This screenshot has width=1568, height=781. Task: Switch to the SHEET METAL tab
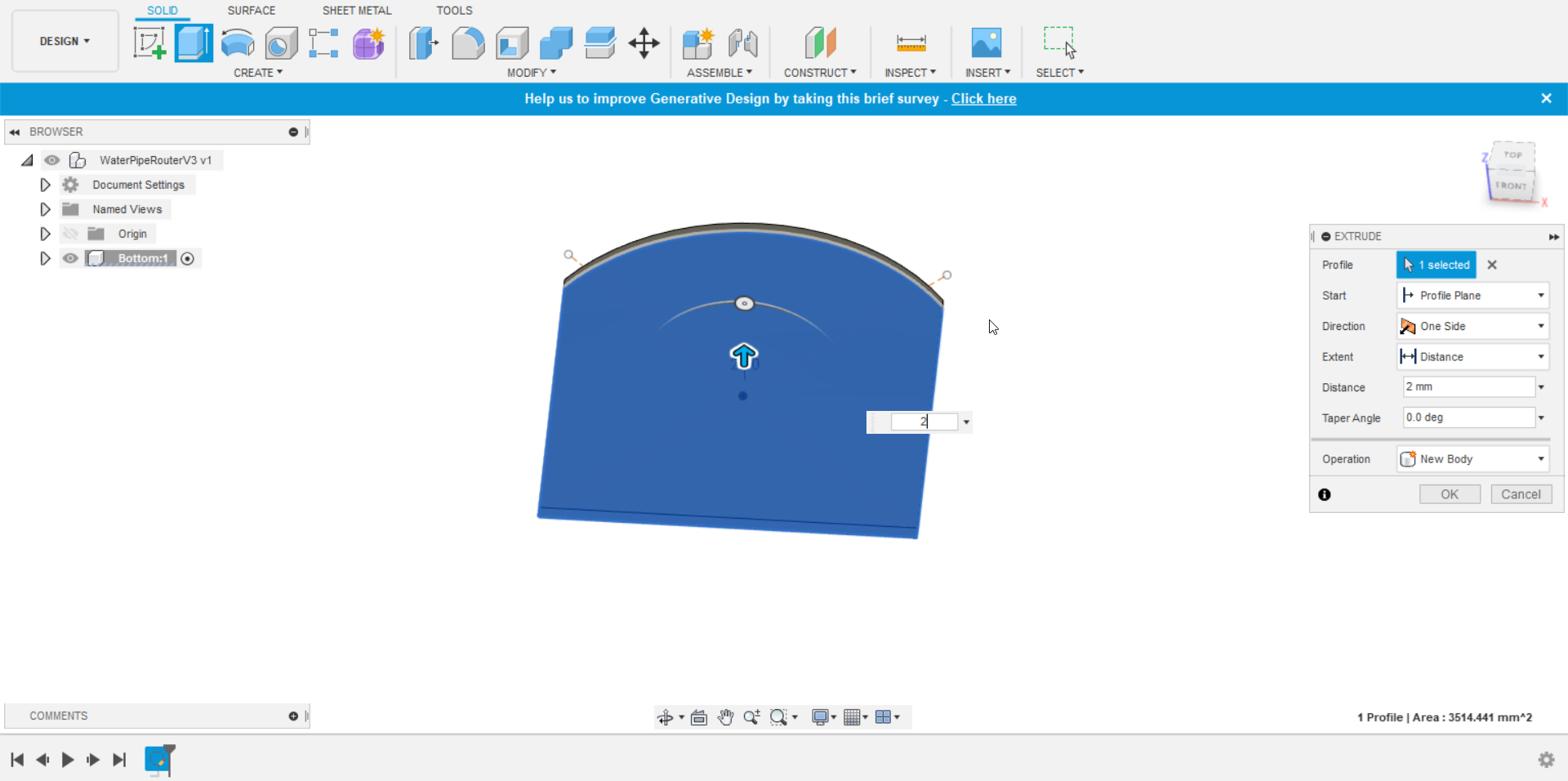(357, 11)
